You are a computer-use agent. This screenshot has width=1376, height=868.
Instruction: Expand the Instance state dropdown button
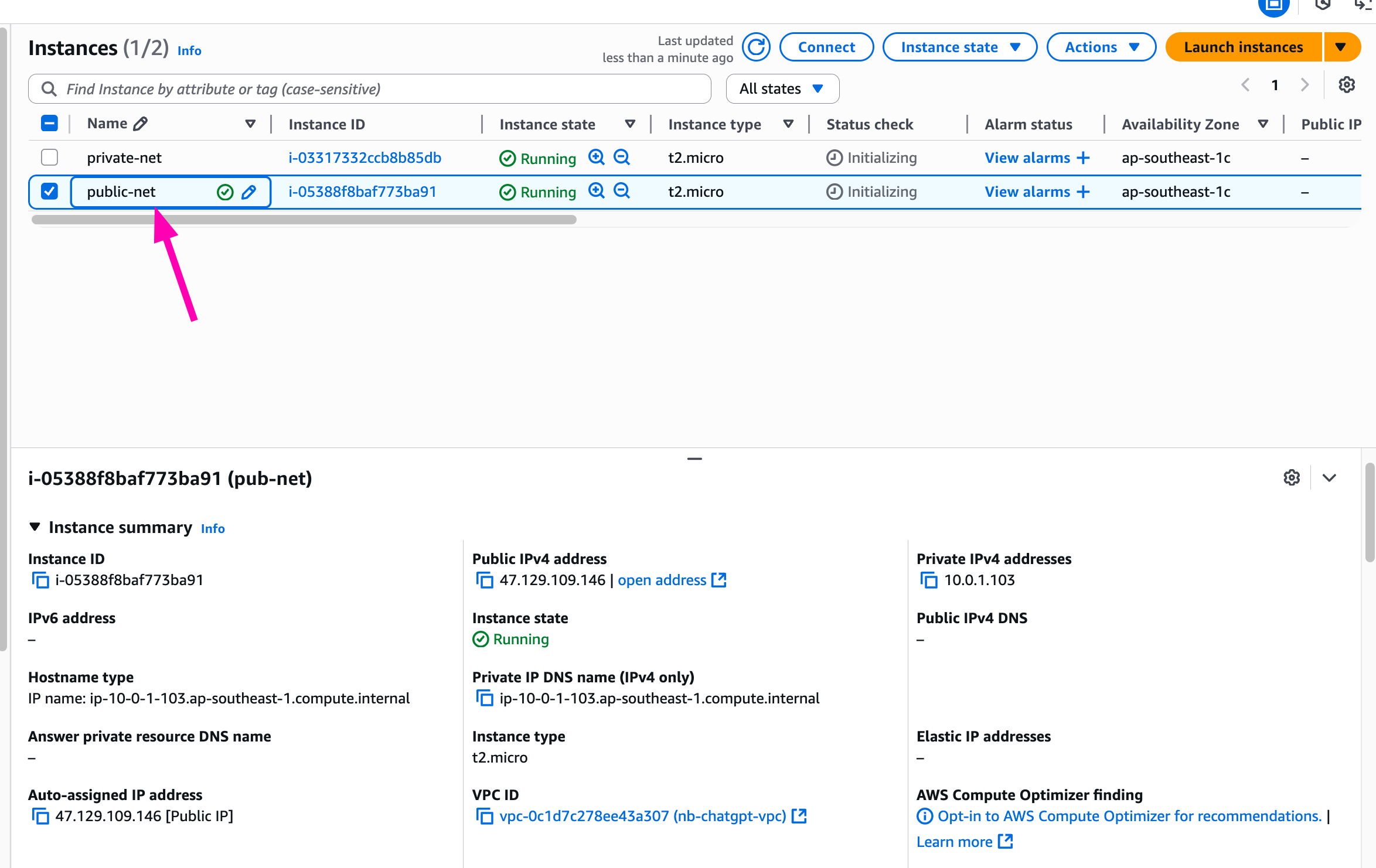pos(959,47)
